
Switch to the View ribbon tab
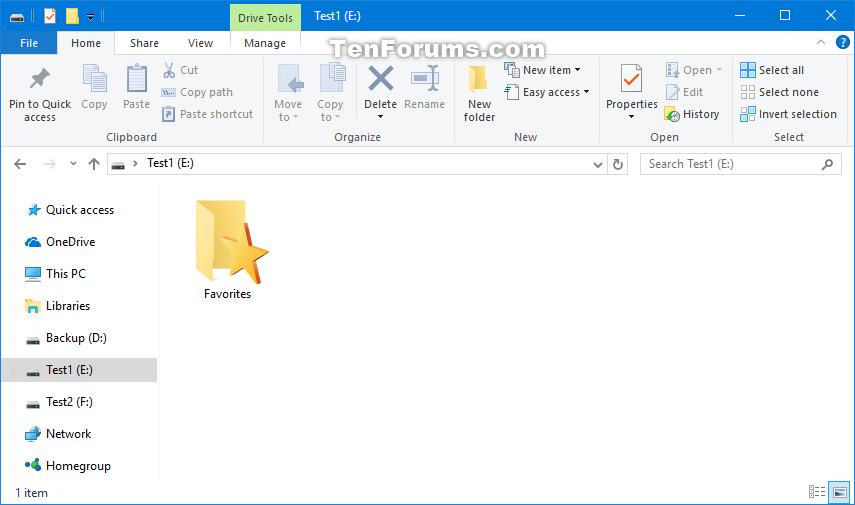pyautogui.click(x=200, y=43)
